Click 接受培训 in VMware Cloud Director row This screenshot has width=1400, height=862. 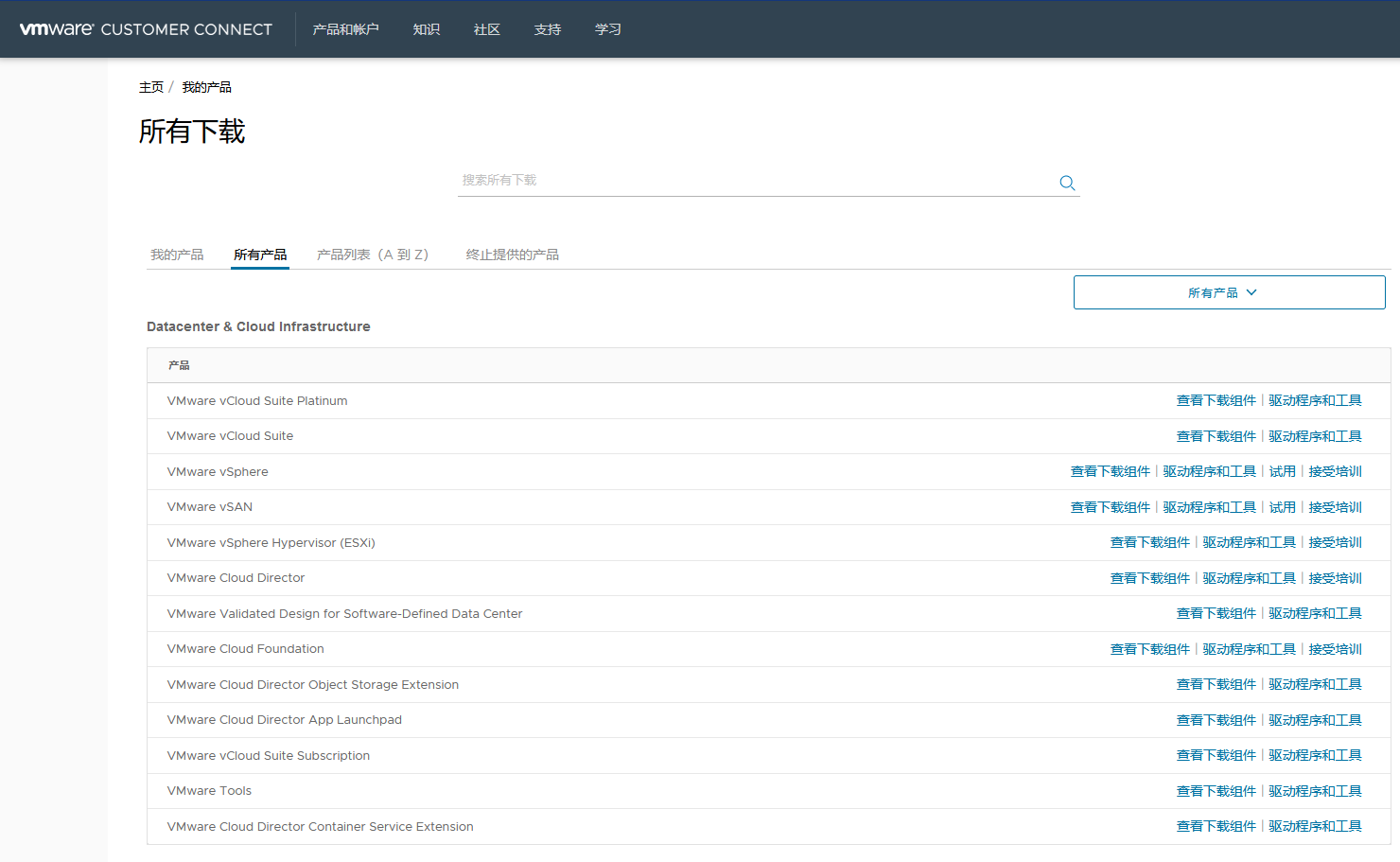click(1335, 578)
